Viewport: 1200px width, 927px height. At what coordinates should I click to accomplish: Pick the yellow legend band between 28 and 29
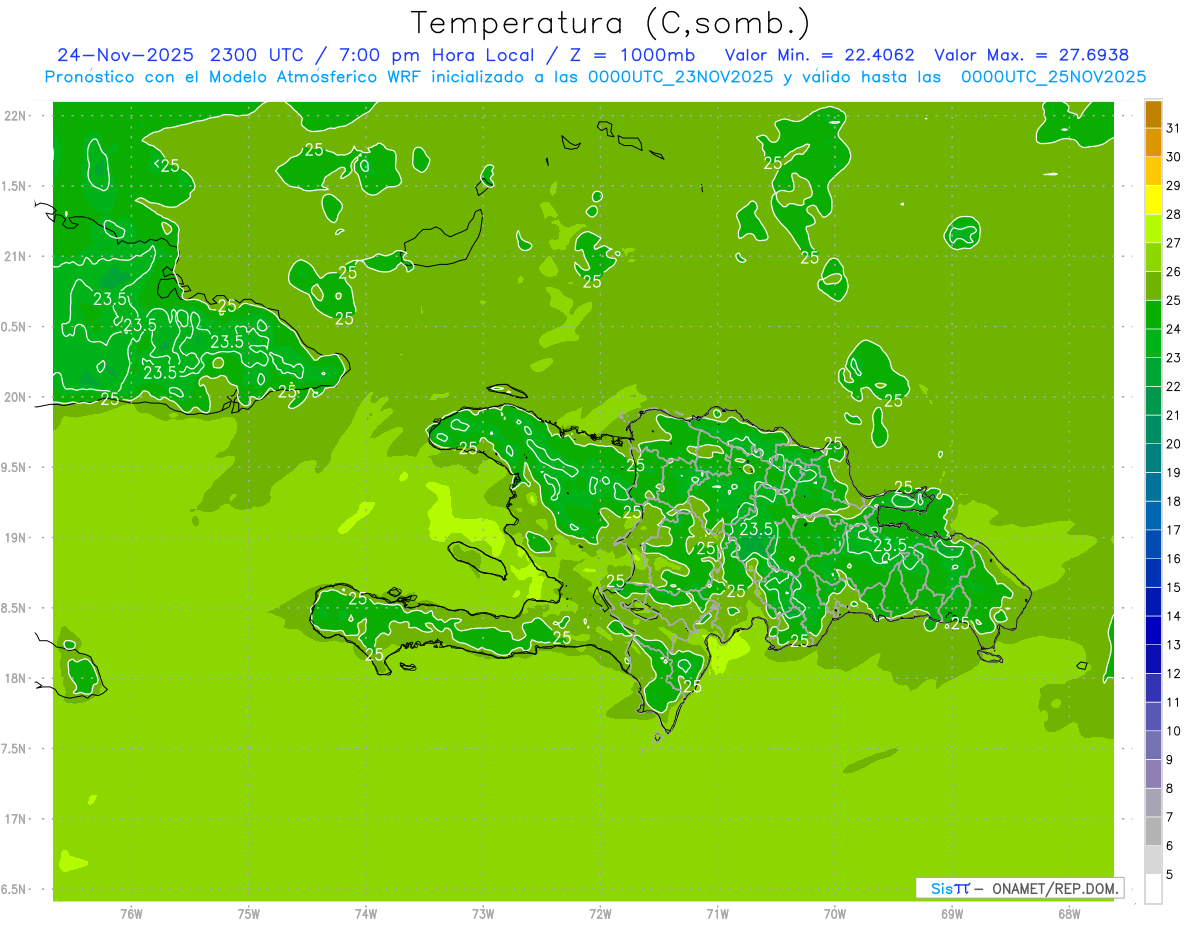coord(1153,200)
